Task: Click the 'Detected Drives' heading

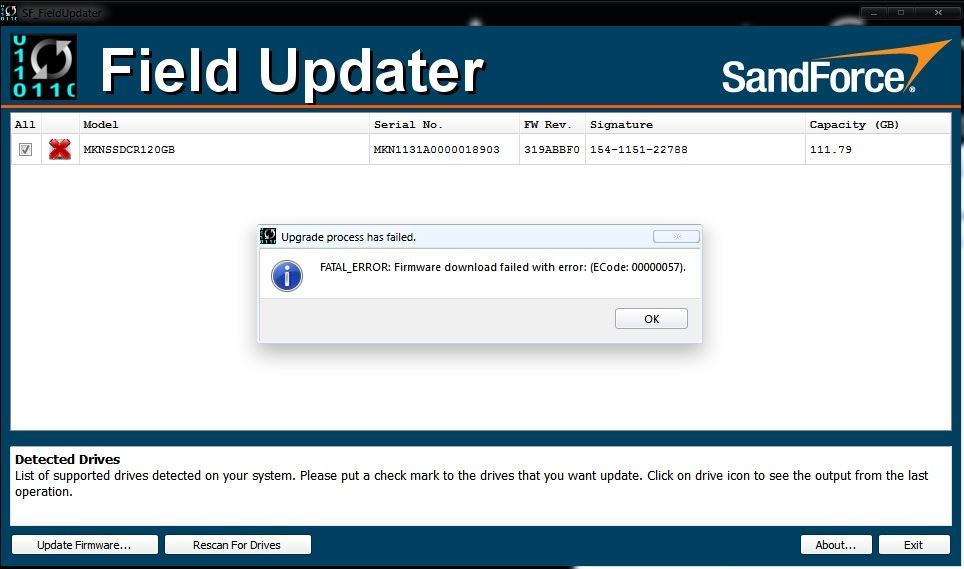Action: point(68,459)
